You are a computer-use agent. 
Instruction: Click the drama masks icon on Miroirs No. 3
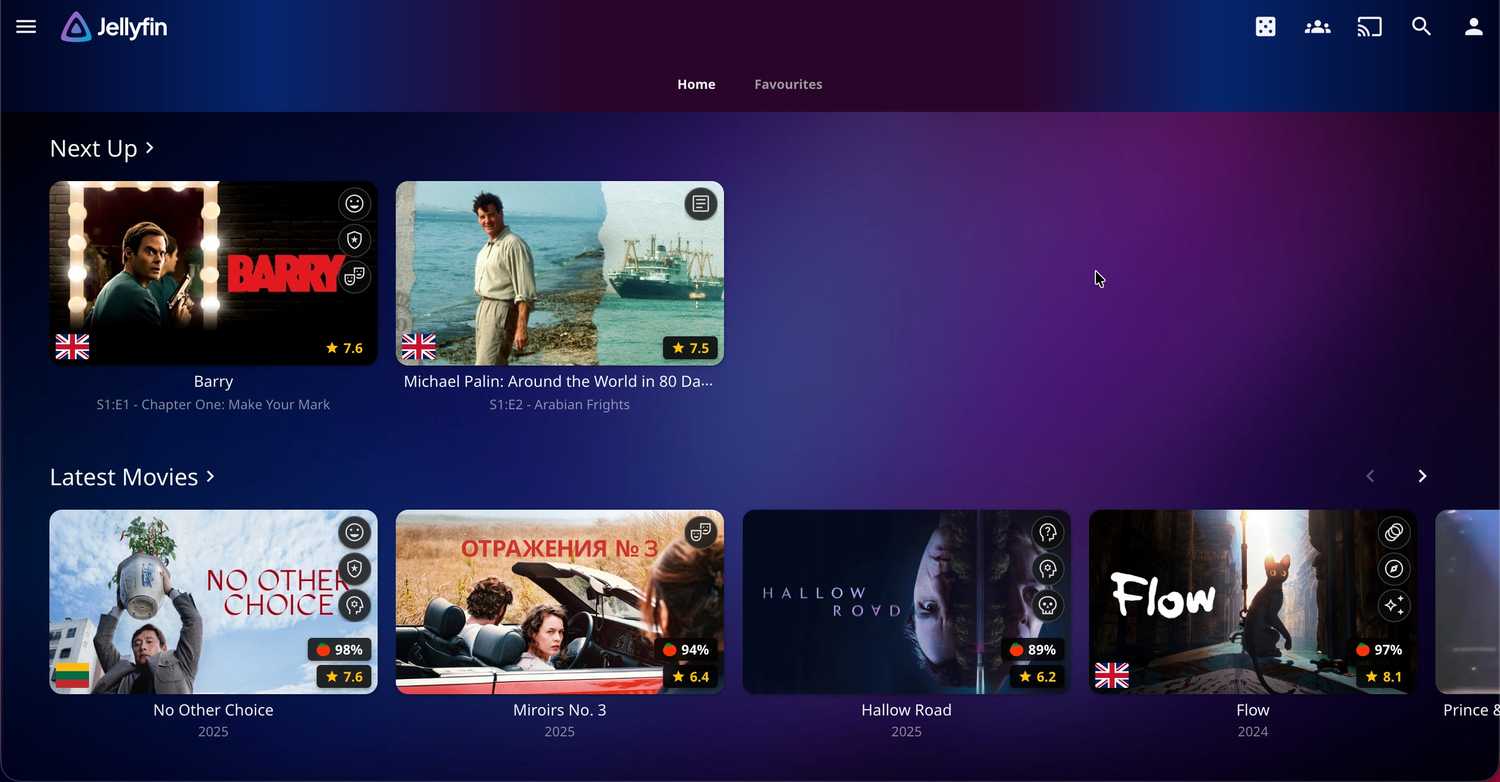coord(701,532)
